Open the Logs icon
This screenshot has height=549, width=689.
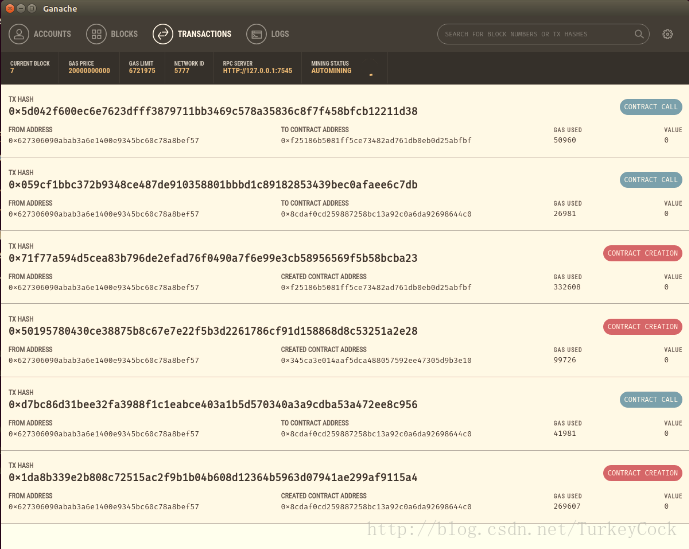click(x=256, y=34)
